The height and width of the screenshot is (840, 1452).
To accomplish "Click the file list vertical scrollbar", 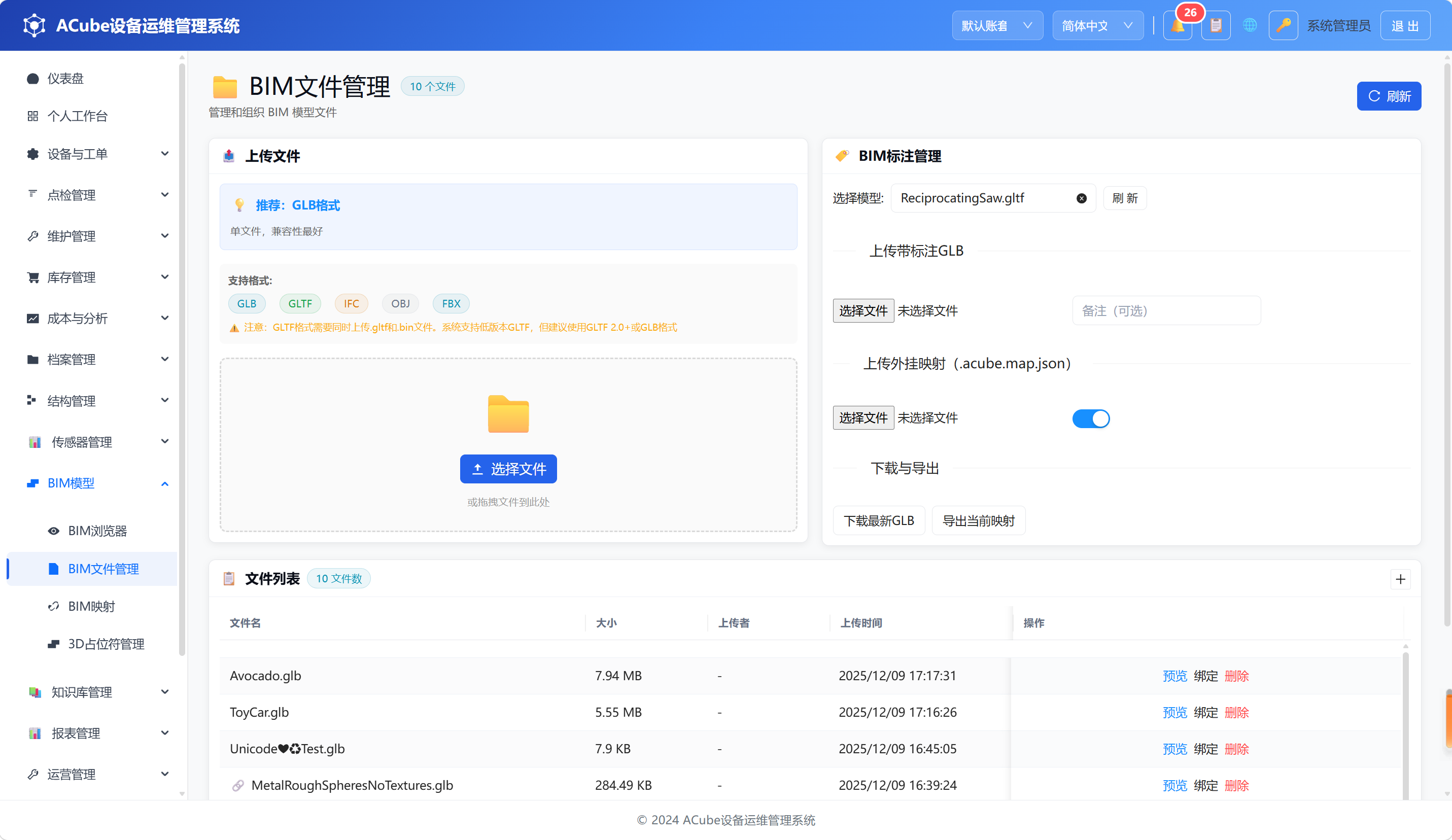I will tap(1405, 725).
